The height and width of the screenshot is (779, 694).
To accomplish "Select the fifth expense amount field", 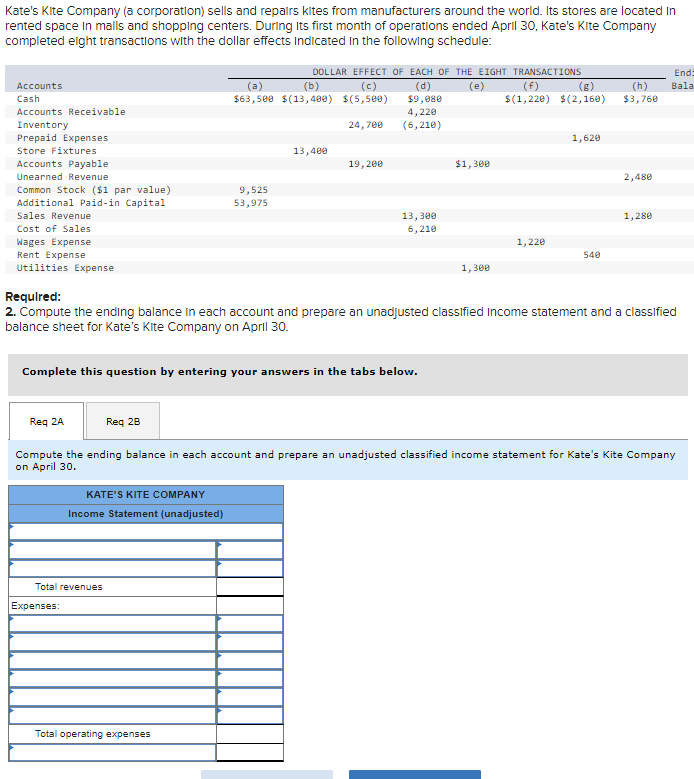I will [x=250, y=697].
